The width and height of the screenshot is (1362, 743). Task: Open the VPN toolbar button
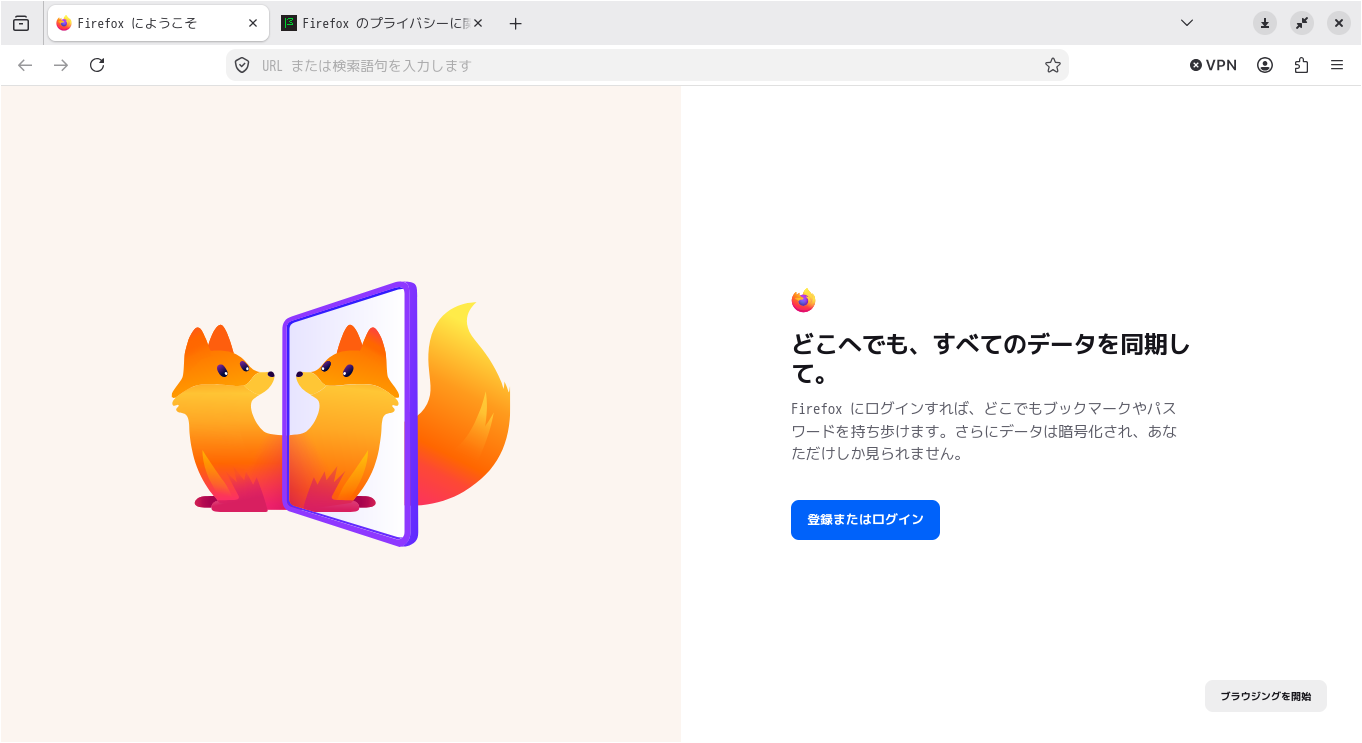pos(1213,65)
